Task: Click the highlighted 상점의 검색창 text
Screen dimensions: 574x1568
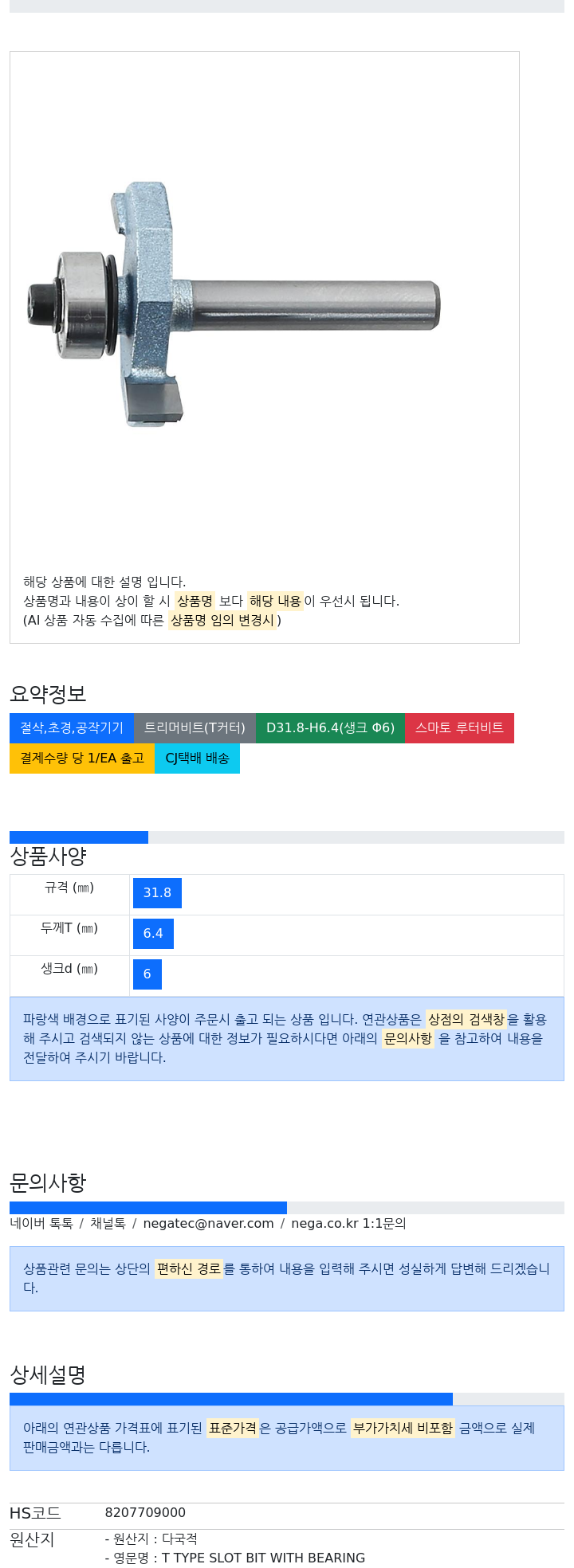Action: [466, 1020]
